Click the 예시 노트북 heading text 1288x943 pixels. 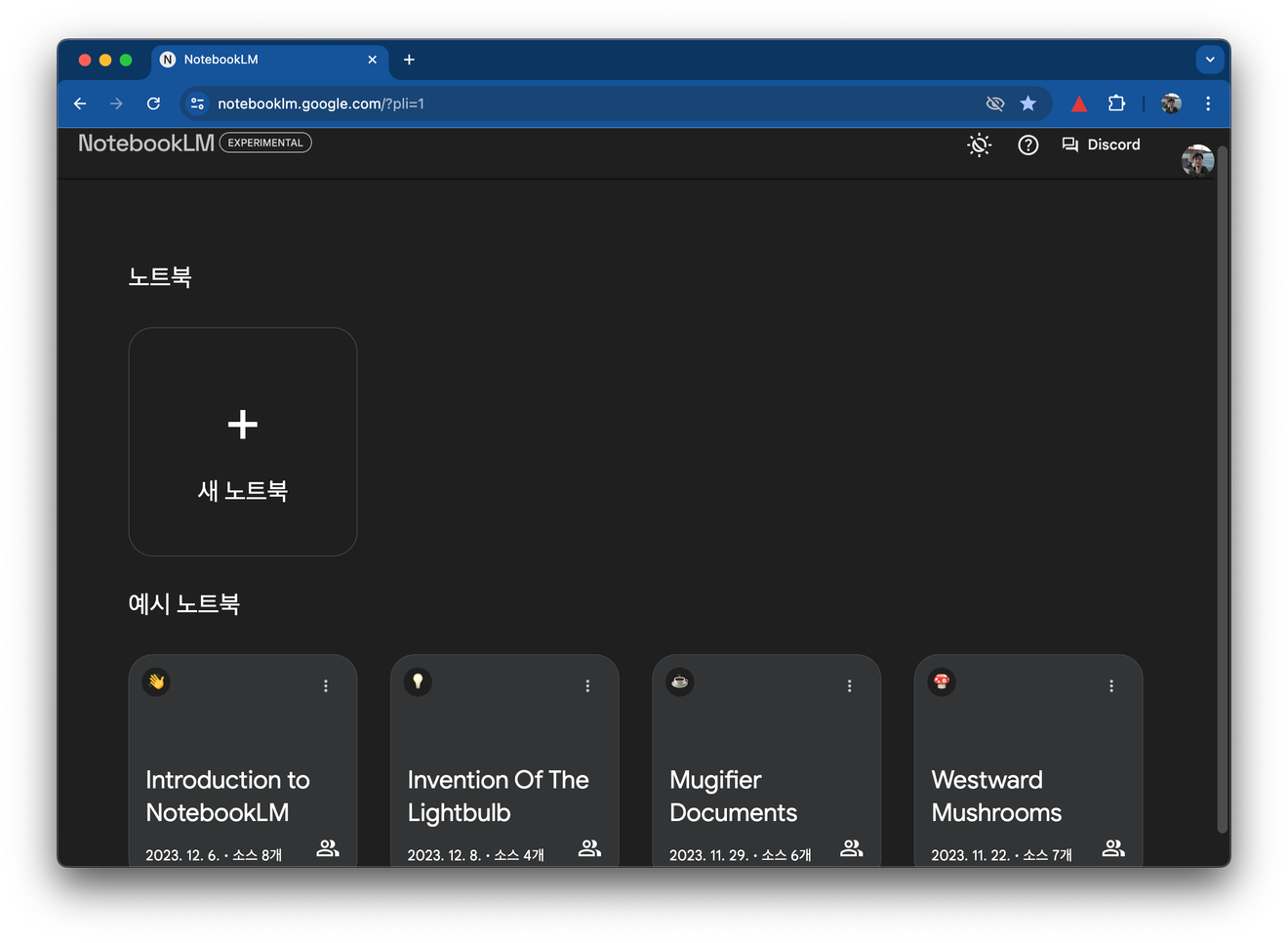click(x=183, y=604)
